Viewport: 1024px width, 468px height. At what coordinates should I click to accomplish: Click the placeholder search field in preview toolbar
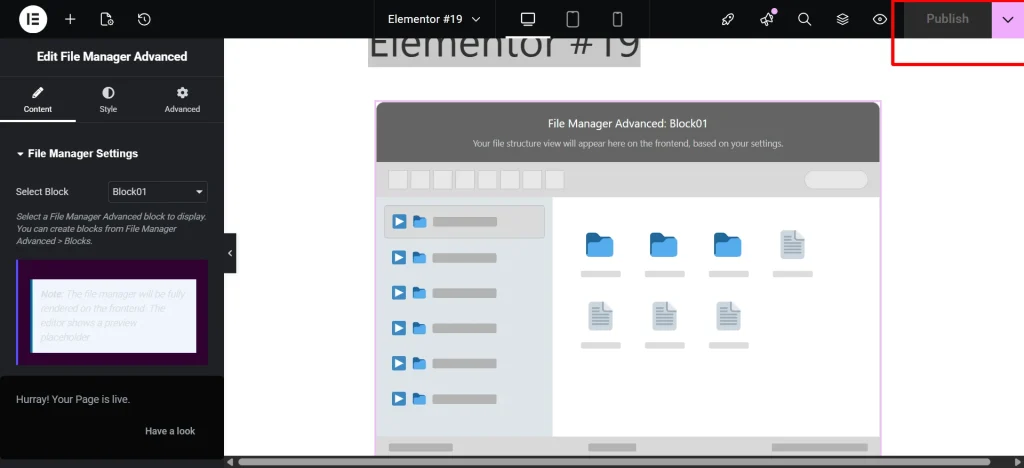pos(836,179)
